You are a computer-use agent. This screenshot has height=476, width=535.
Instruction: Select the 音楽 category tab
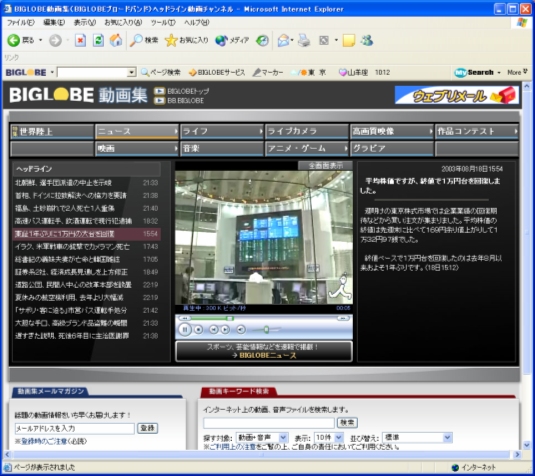[x=221, y=149]
